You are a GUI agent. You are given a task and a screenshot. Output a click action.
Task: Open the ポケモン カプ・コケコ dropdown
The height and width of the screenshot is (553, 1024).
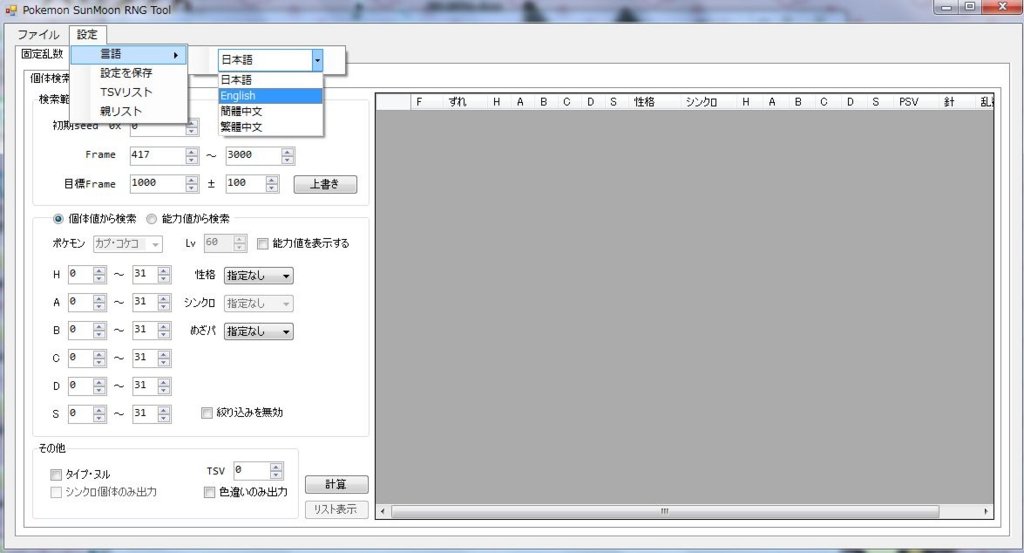tap(127, 244)
